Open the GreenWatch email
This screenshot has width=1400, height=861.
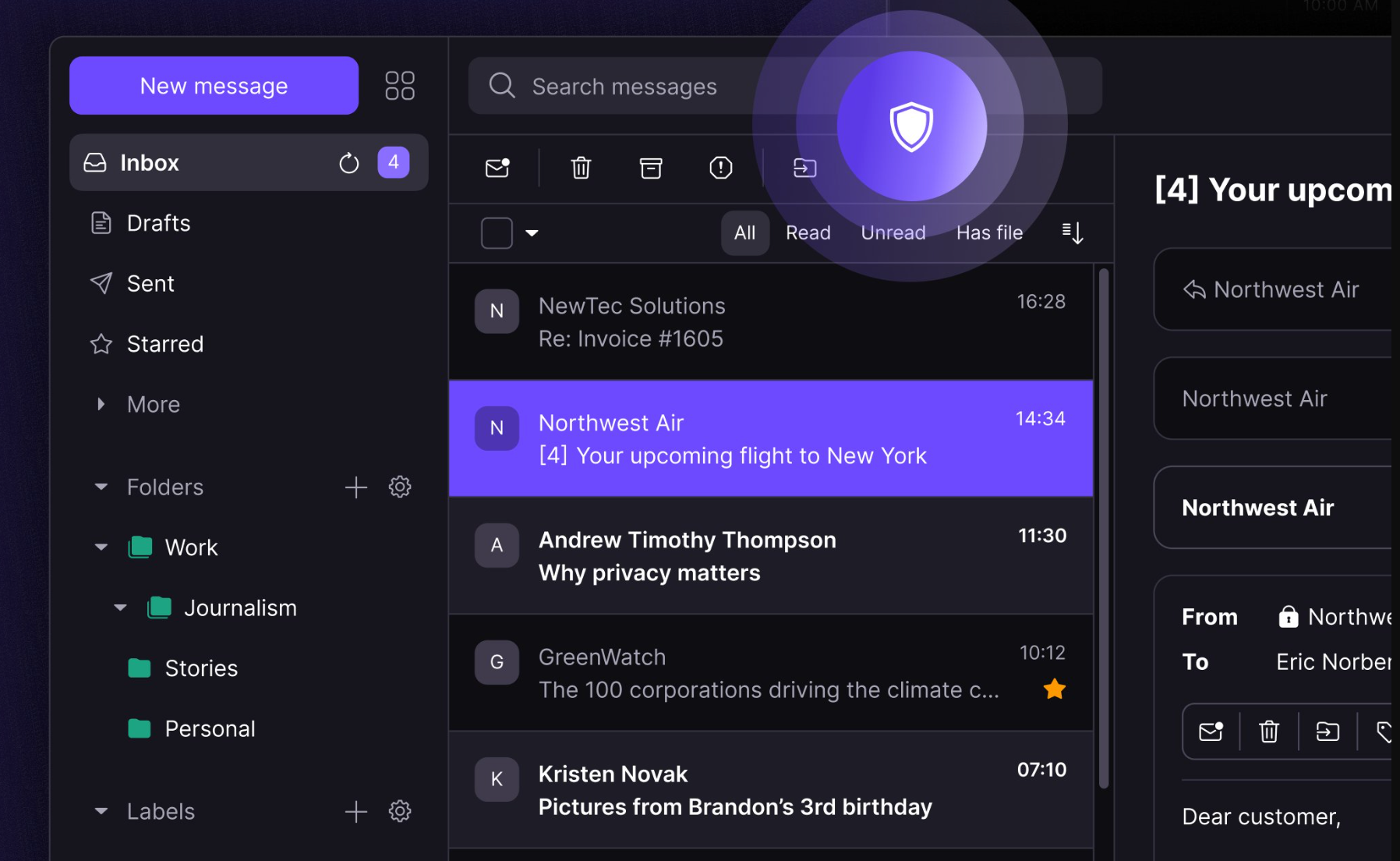pyautogui.click(x=771, y=672)
